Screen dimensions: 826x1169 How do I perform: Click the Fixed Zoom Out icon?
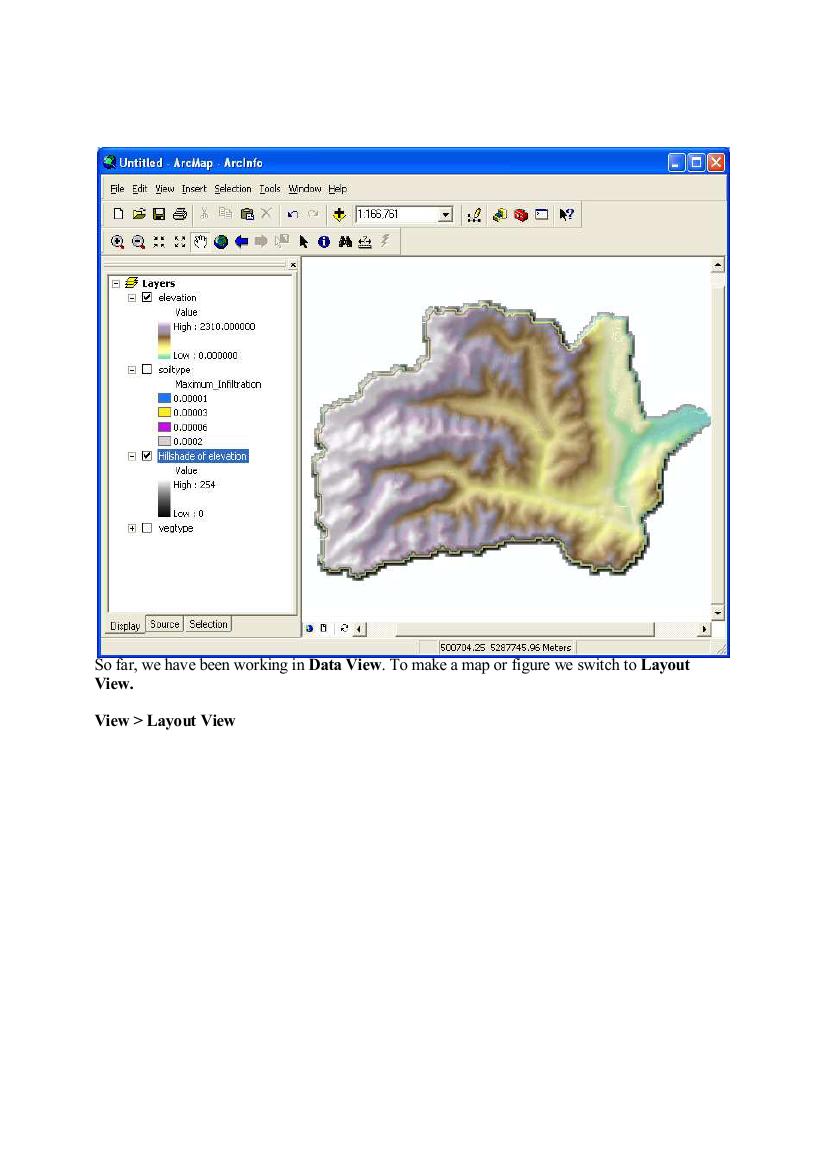180,242
